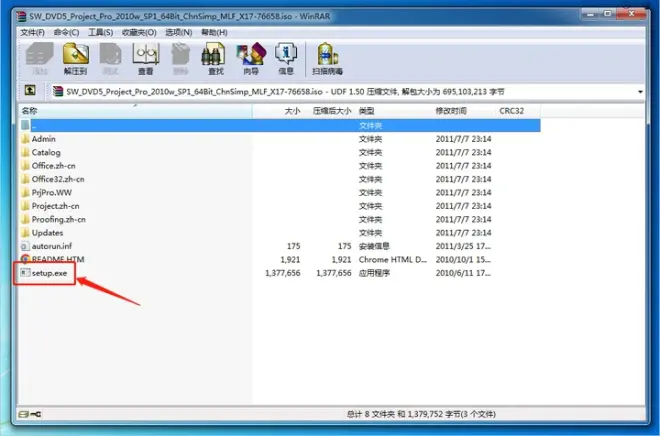This screenshot has height=436, width=660.
Task: Click autorun.inf date 2011/3/25 cell
Action: pos(463,246)
